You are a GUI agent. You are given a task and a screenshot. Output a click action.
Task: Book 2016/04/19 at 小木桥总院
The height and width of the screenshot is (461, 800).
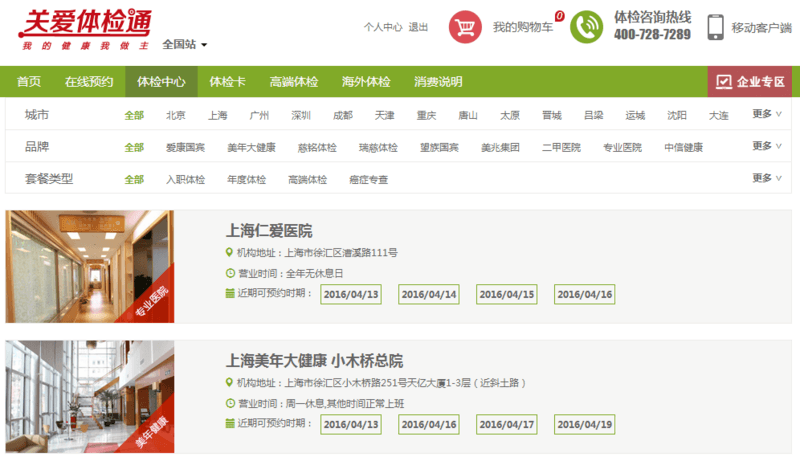pyautogui.click(x=585, y=424)
